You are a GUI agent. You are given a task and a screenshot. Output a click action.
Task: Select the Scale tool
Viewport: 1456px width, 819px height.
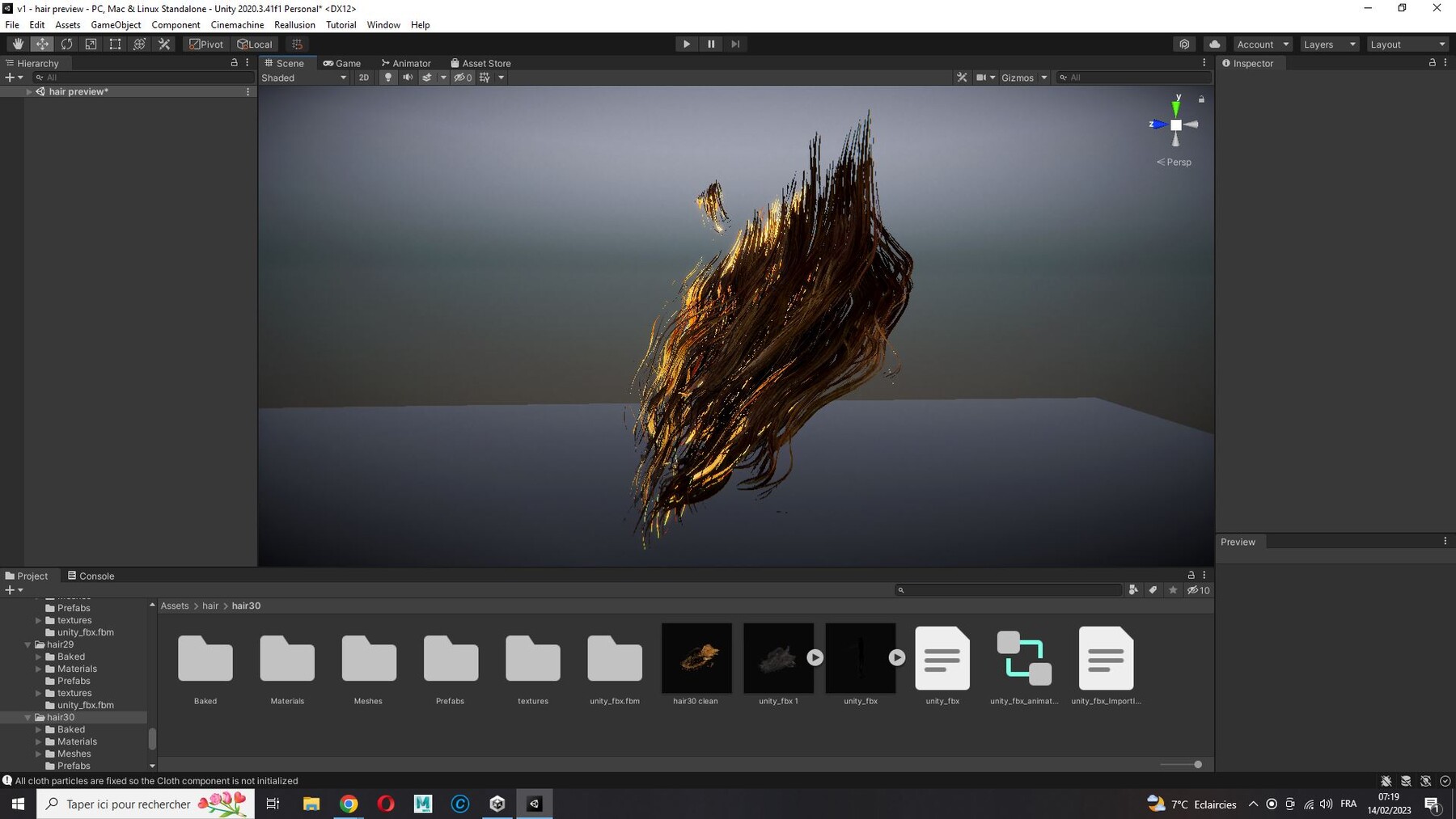[x=91, y=44]
